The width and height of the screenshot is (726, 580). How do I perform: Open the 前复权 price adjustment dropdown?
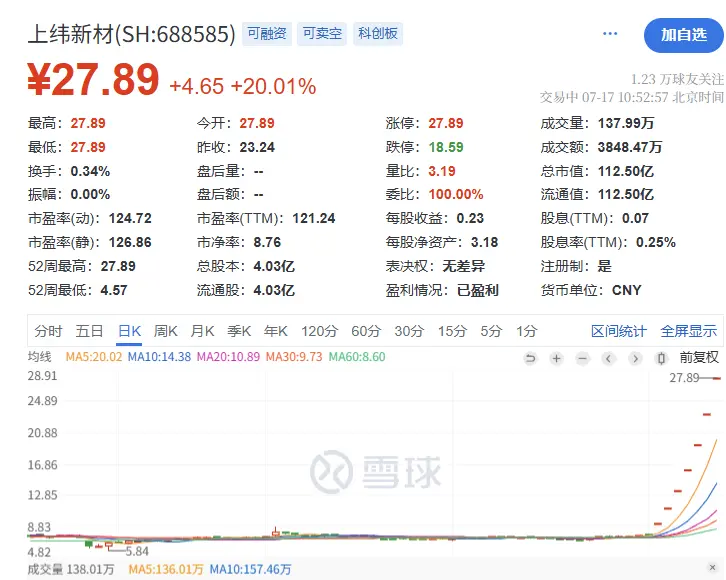tap(698, 358)
